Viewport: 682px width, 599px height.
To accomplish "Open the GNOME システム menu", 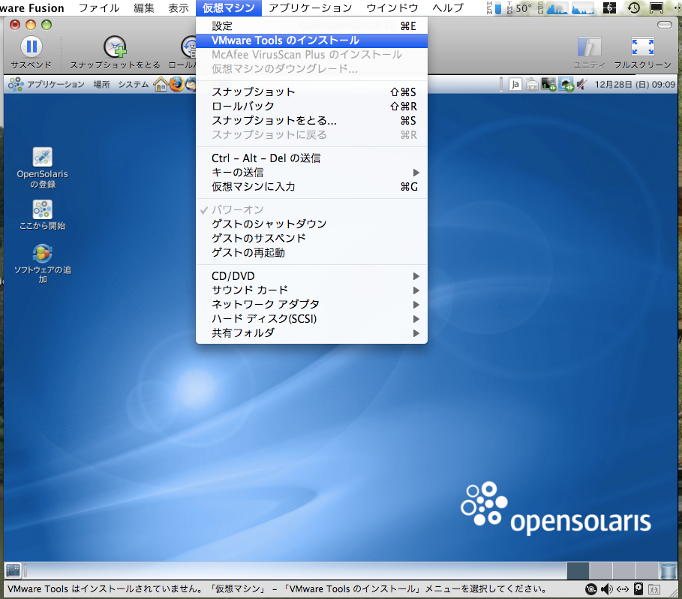I will [x=133, y=84].
